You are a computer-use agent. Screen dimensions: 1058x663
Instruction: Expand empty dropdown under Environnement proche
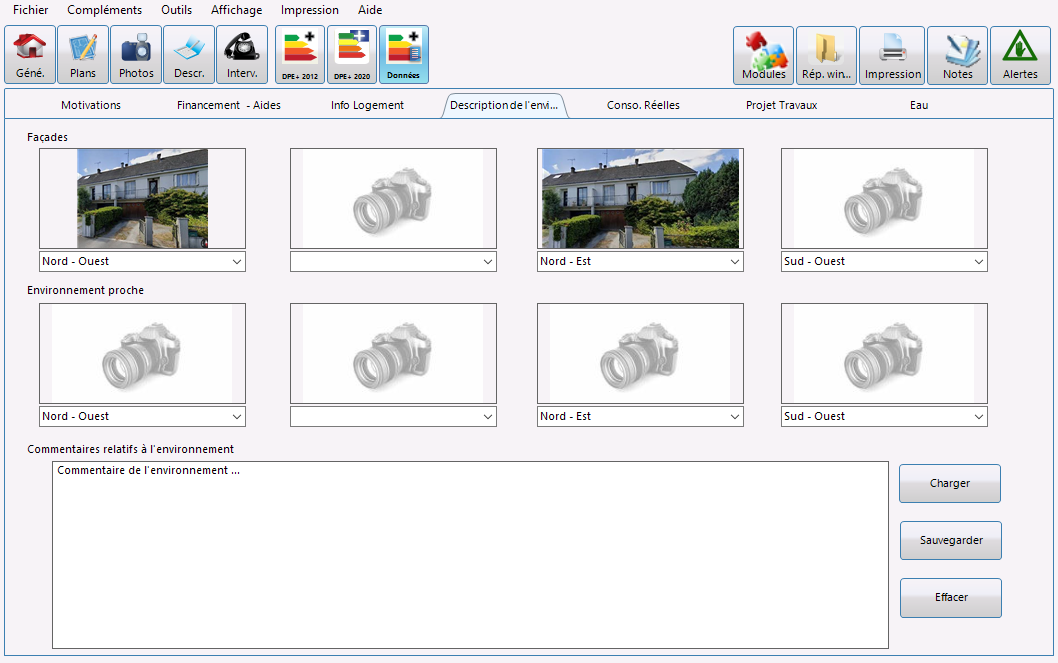click(393, 416)
